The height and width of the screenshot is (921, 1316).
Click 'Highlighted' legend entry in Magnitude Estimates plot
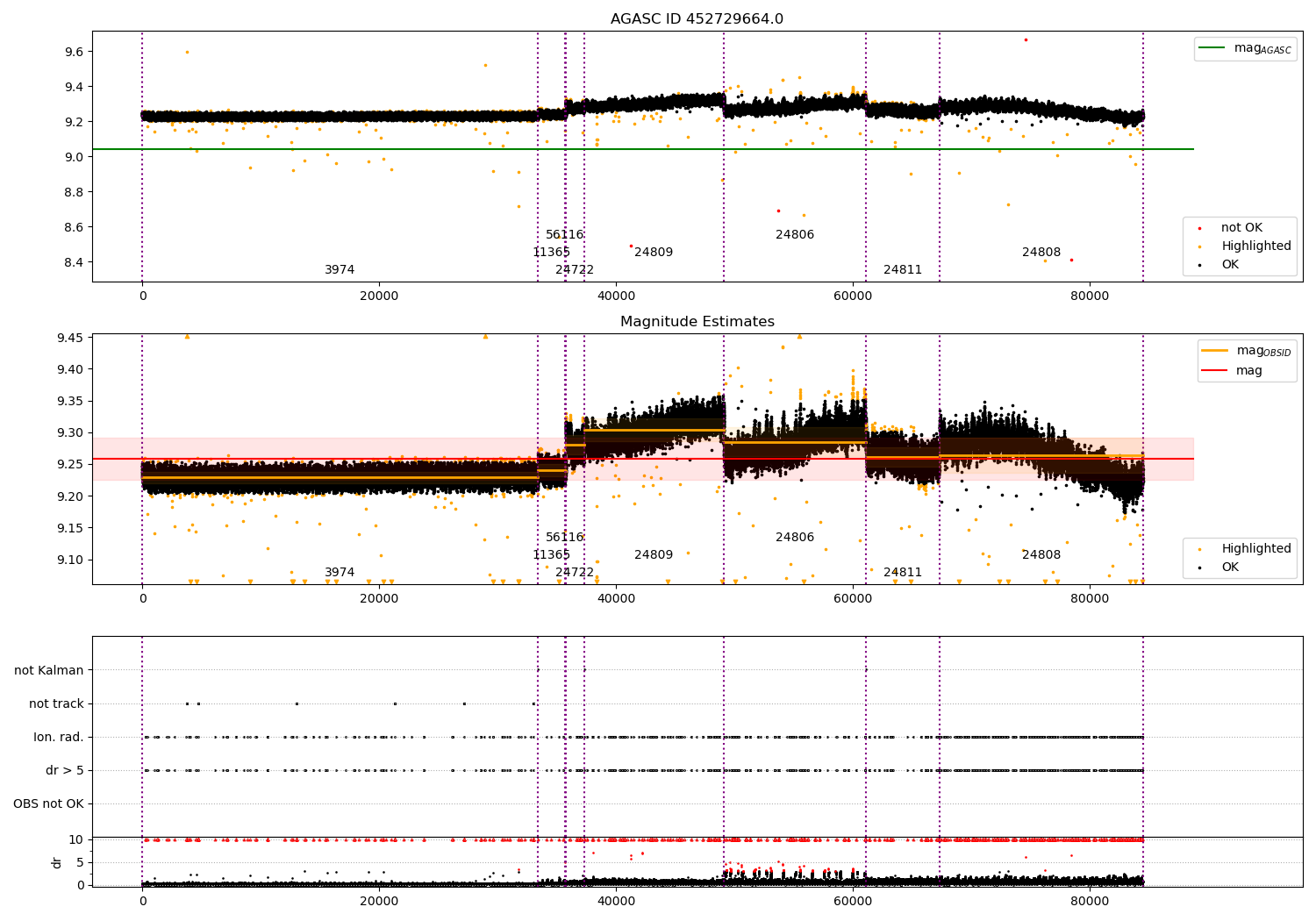(x=1246, y=548)
